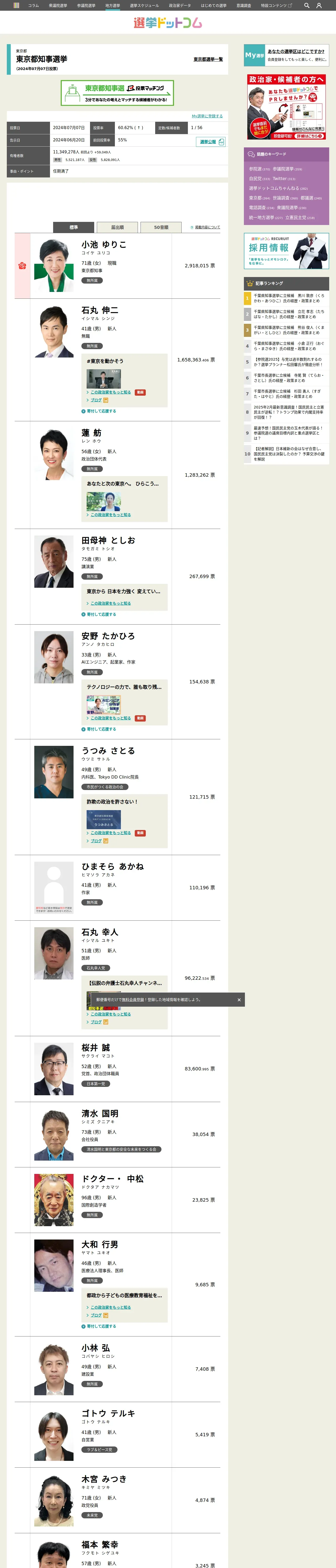The image size is (336, 1568).
Task: Click 蓮 舫's video thumbnail
Action: (x=103, y=501)
